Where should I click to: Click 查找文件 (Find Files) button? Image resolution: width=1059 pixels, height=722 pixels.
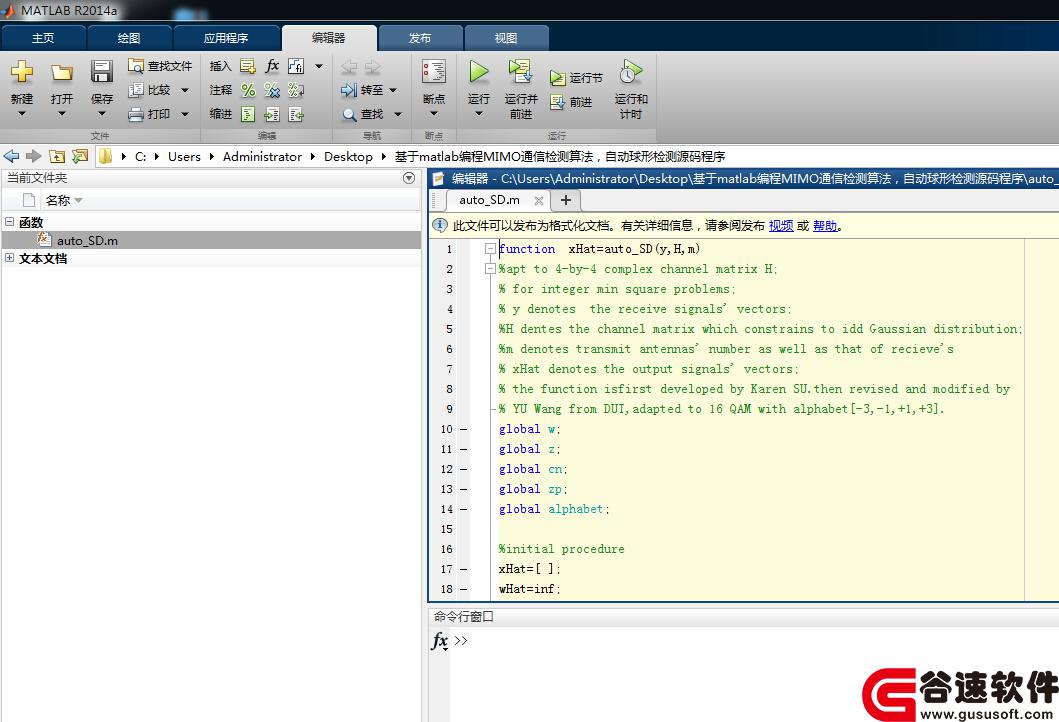tap(160, 66)
